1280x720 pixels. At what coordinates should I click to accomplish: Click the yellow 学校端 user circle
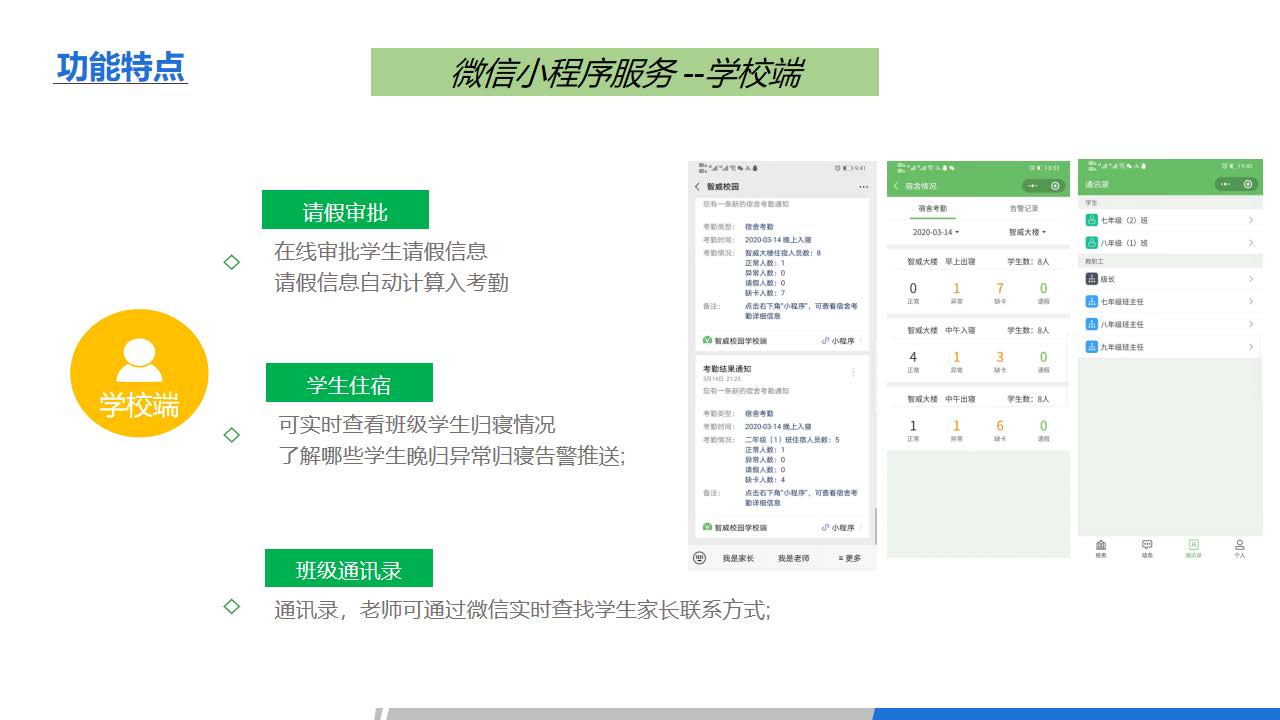pos(139,373)
